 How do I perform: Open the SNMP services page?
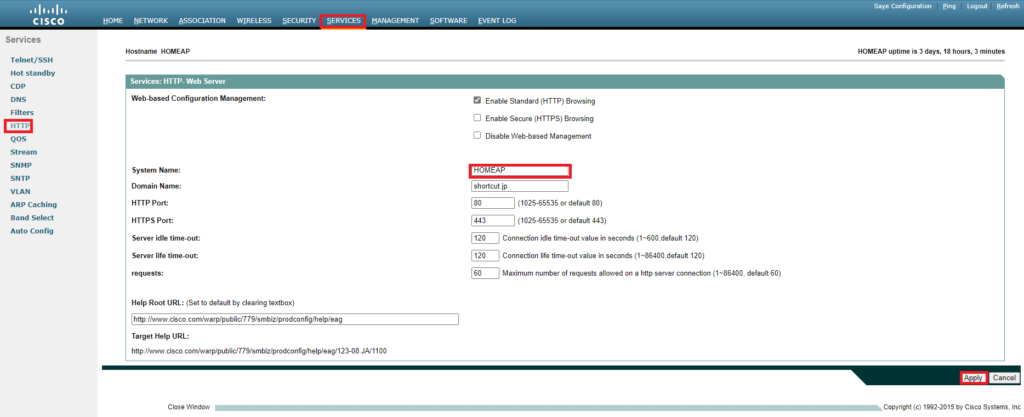click(21, 165)
